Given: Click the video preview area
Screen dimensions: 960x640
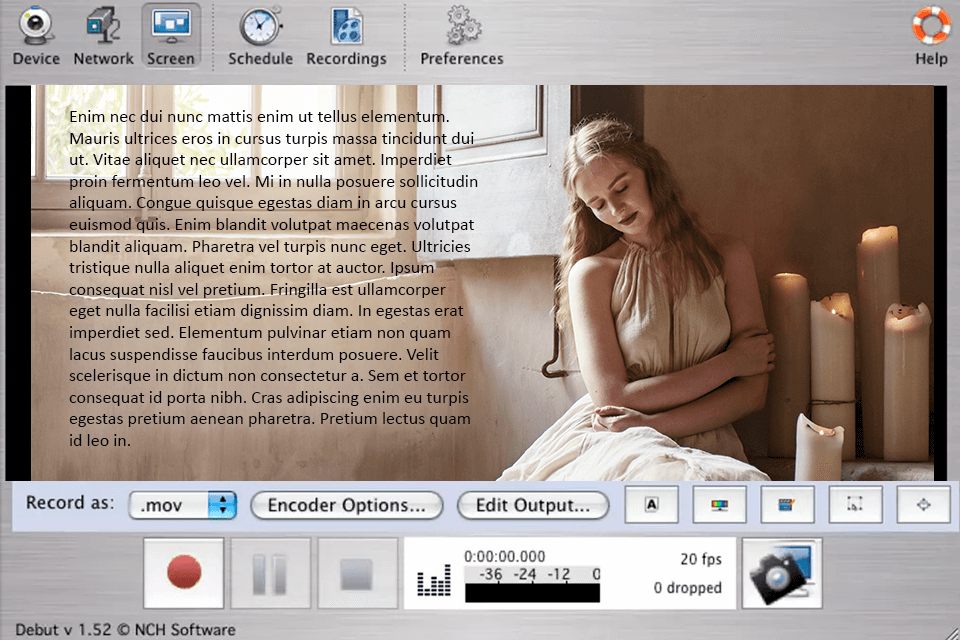Looking at the screenshot, I should tap(476, 282).
